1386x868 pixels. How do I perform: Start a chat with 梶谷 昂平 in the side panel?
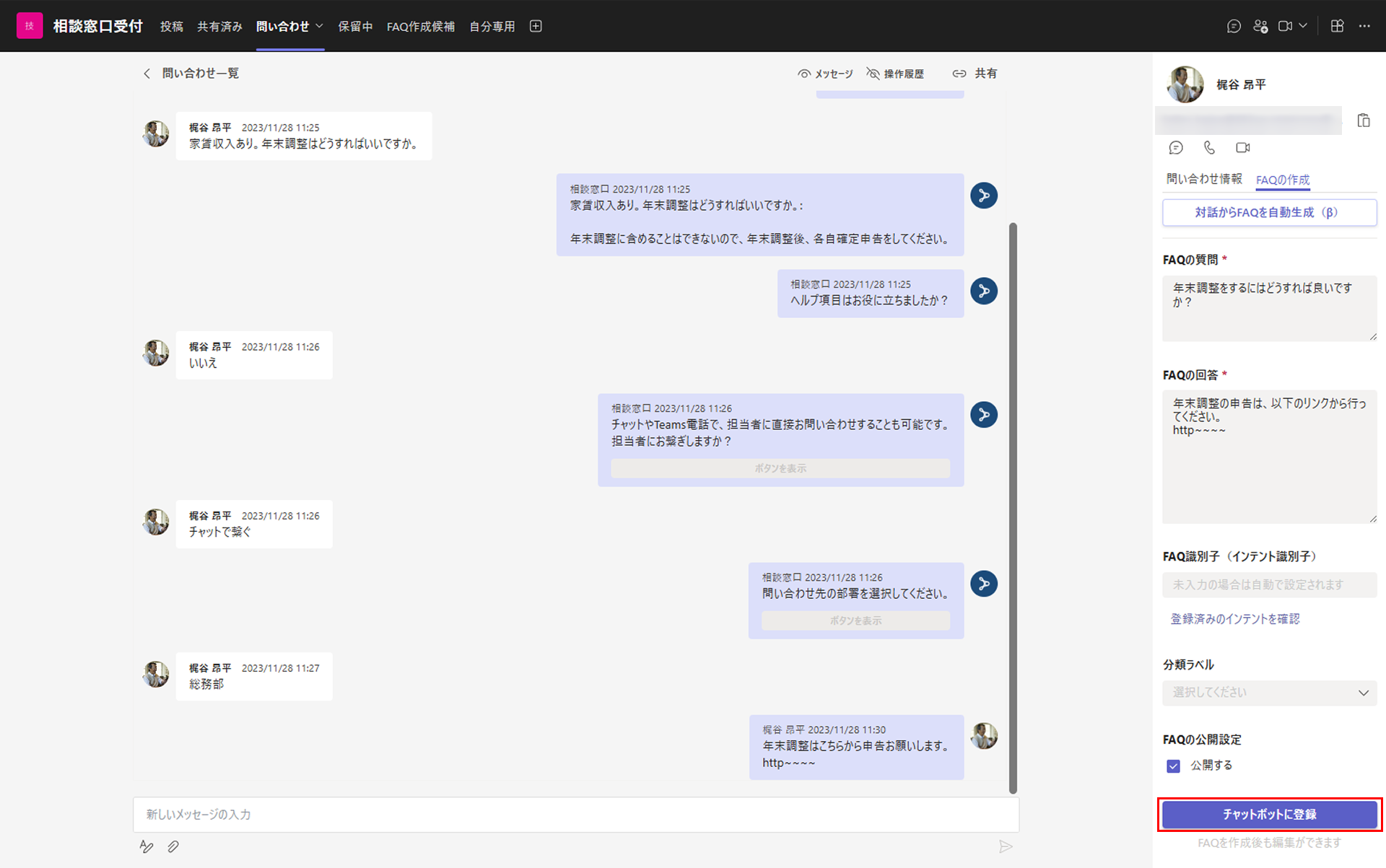1176,148
